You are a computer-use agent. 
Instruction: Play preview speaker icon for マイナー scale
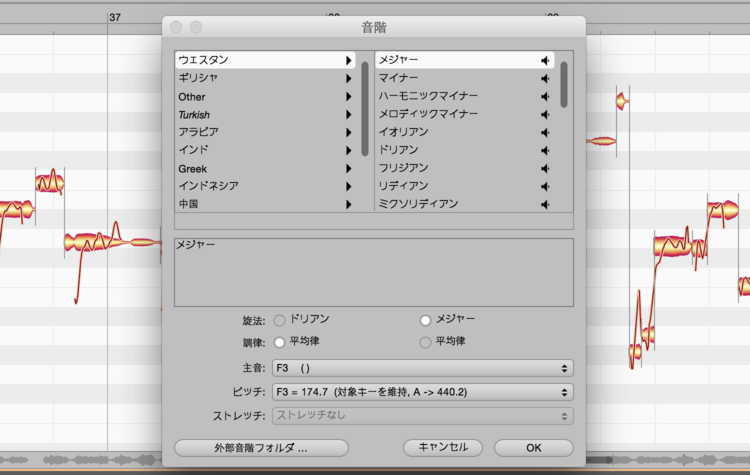pyautogui.click(x=545, y=78)
